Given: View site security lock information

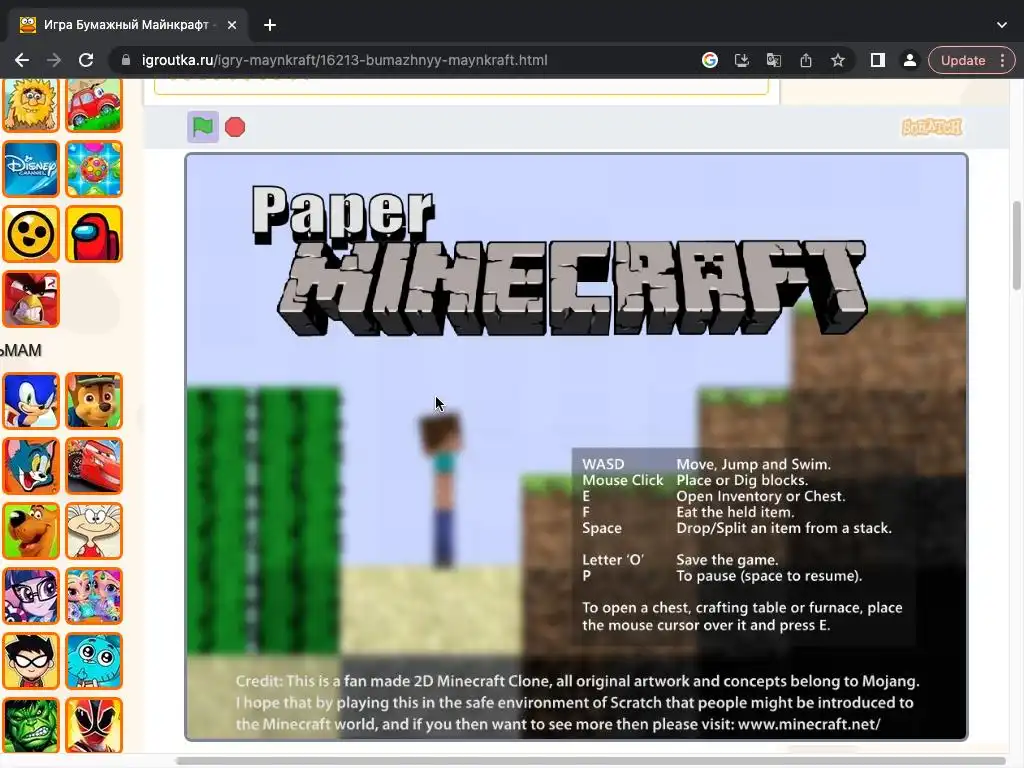Looking at the screenshot, I should coord(125,60).
